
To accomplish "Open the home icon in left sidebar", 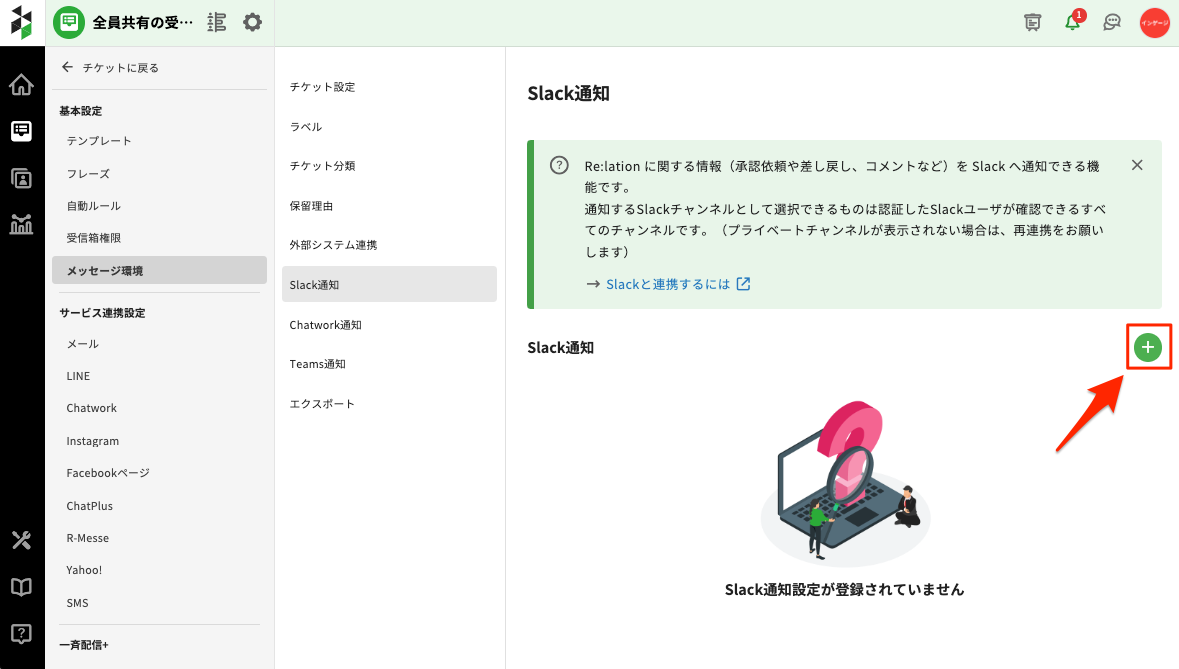I will 21,85.
